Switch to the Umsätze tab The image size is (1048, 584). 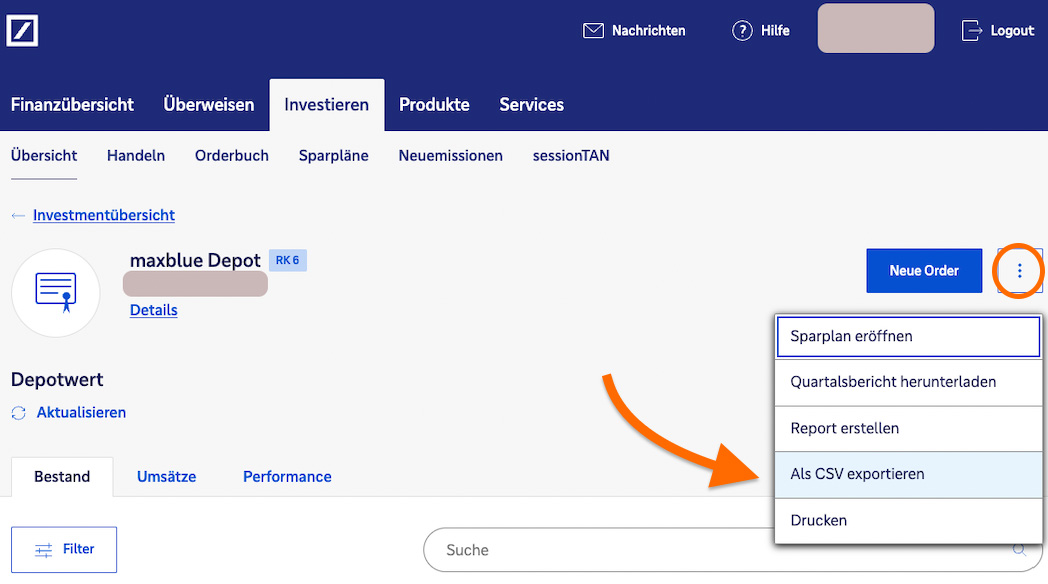click(x=166, y=476)
